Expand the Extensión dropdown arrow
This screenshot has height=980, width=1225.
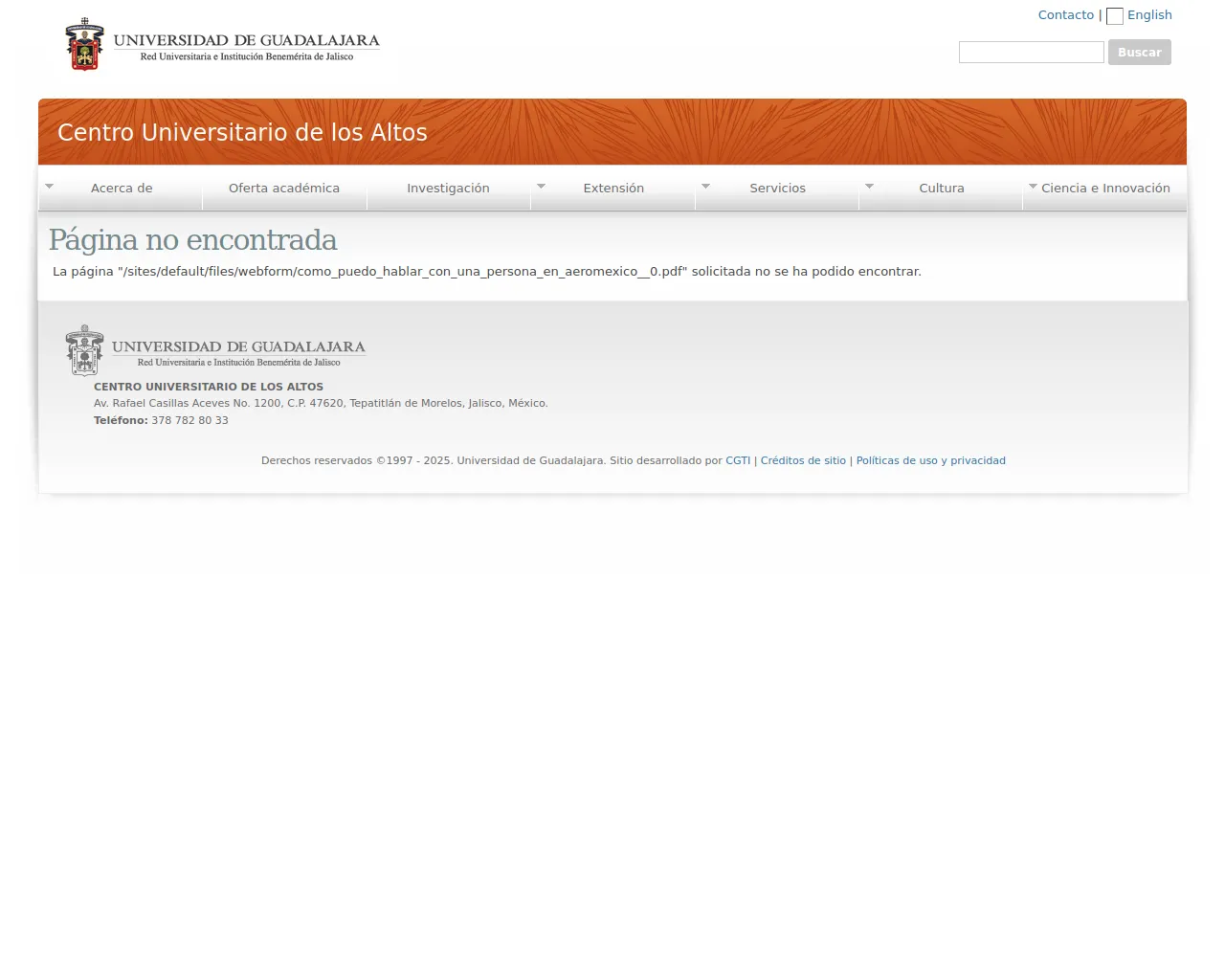point(541,186)
